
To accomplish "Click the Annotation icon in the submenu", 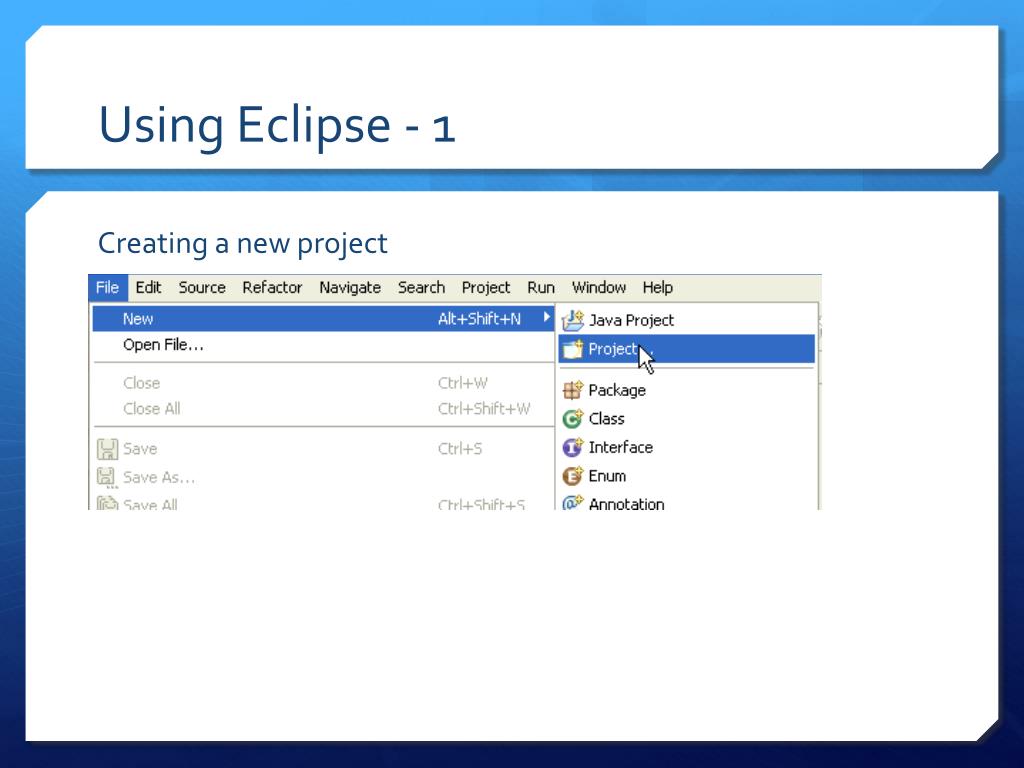I will 572,503.
